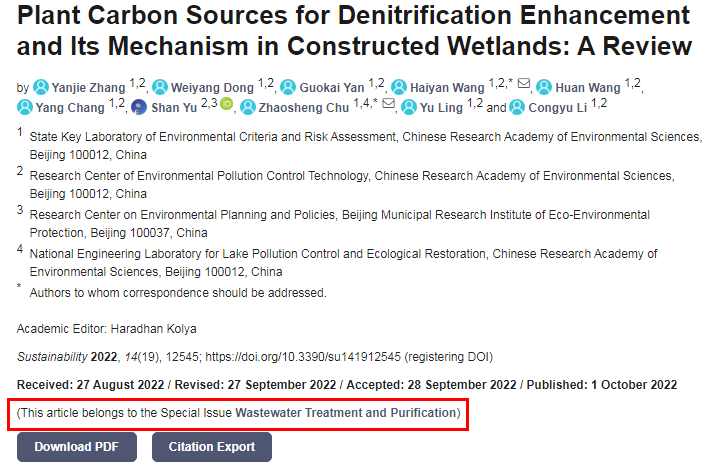Click the profile icon beside Huan Wang
The height and width of the screenshot is (470, 707).
tap(544, 88)
